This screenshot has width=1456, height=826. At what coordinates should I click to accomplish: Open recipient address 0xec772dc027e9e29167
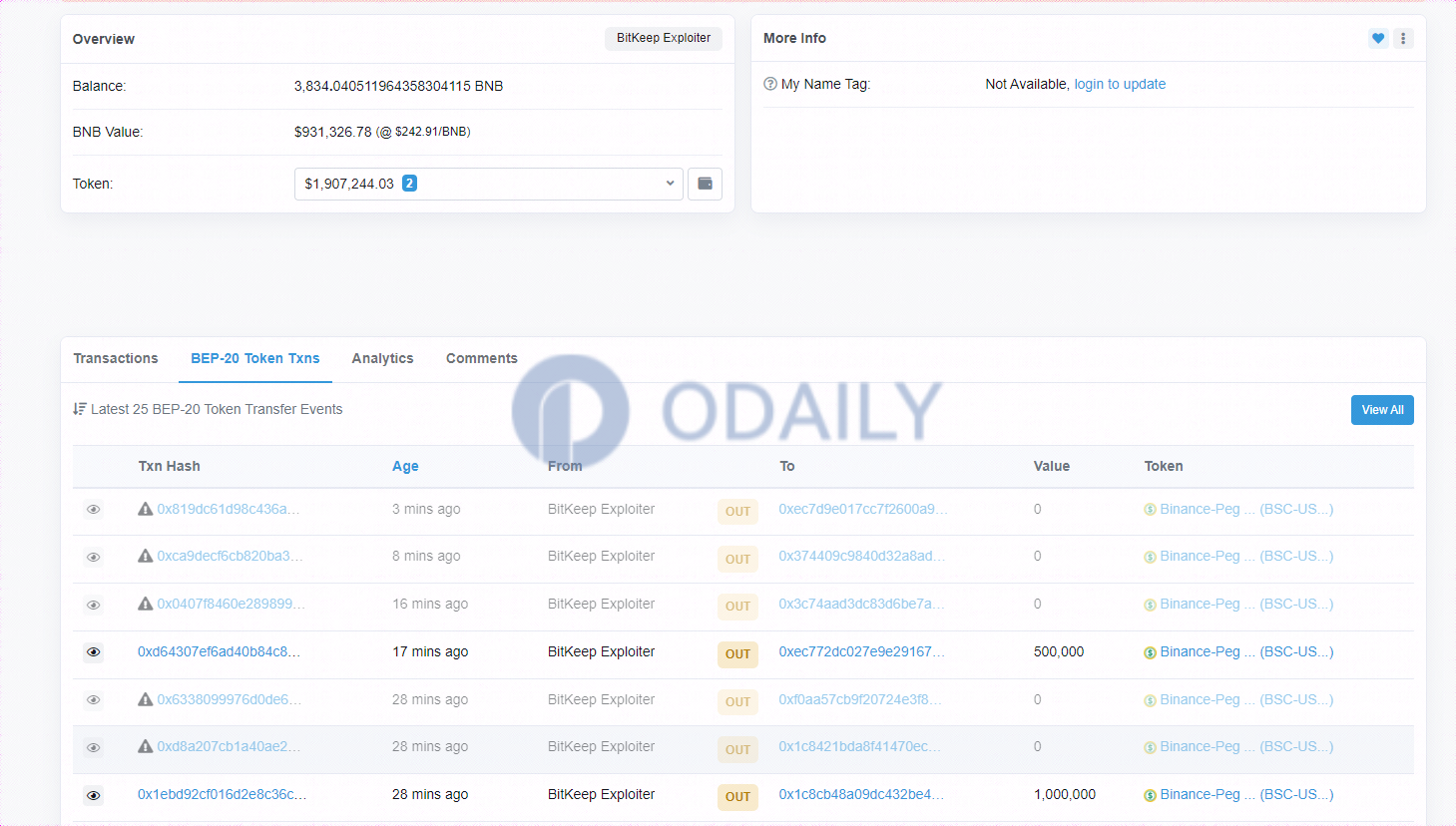(x=861, y=651)
